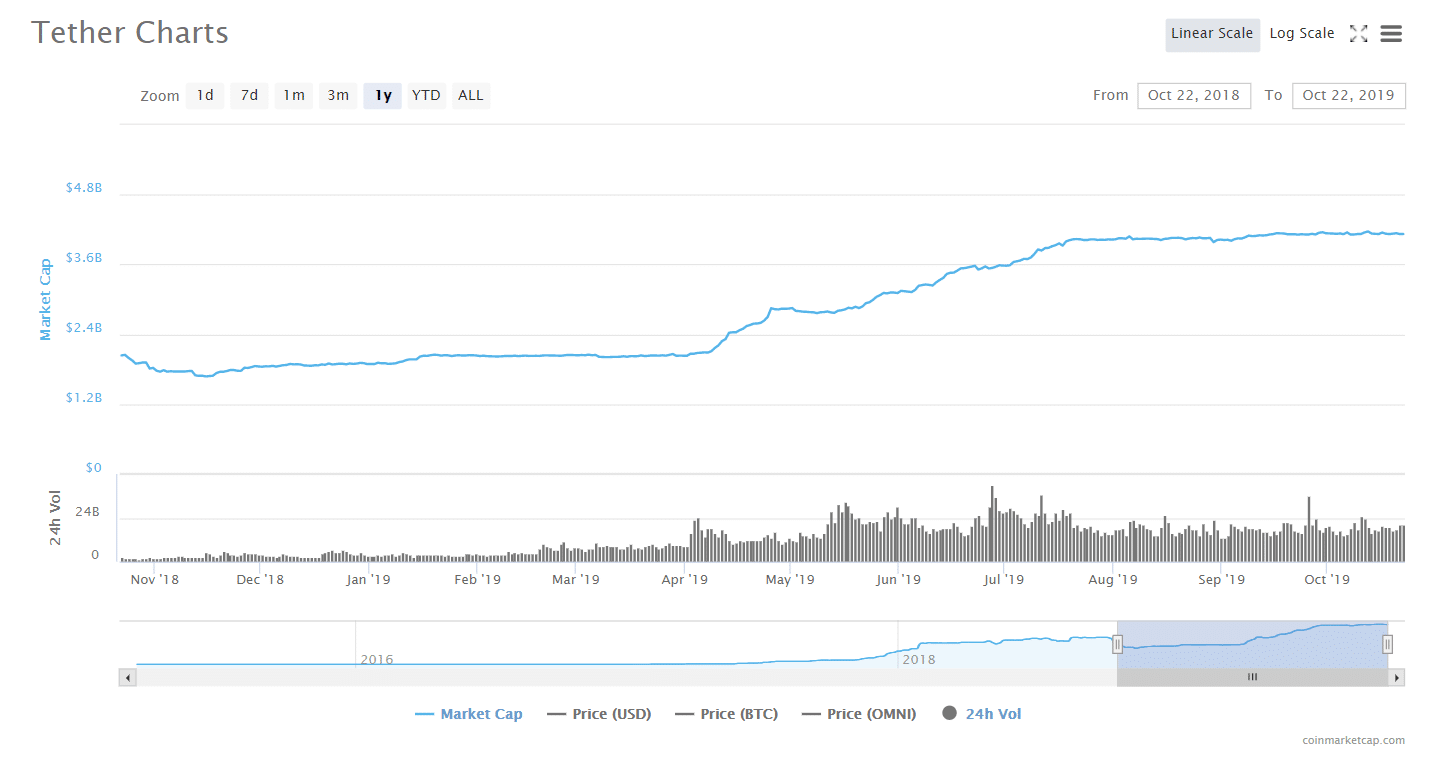This screenshot has width=1432, height=765.
Task: Edit the From date field
Action: 1193,96
